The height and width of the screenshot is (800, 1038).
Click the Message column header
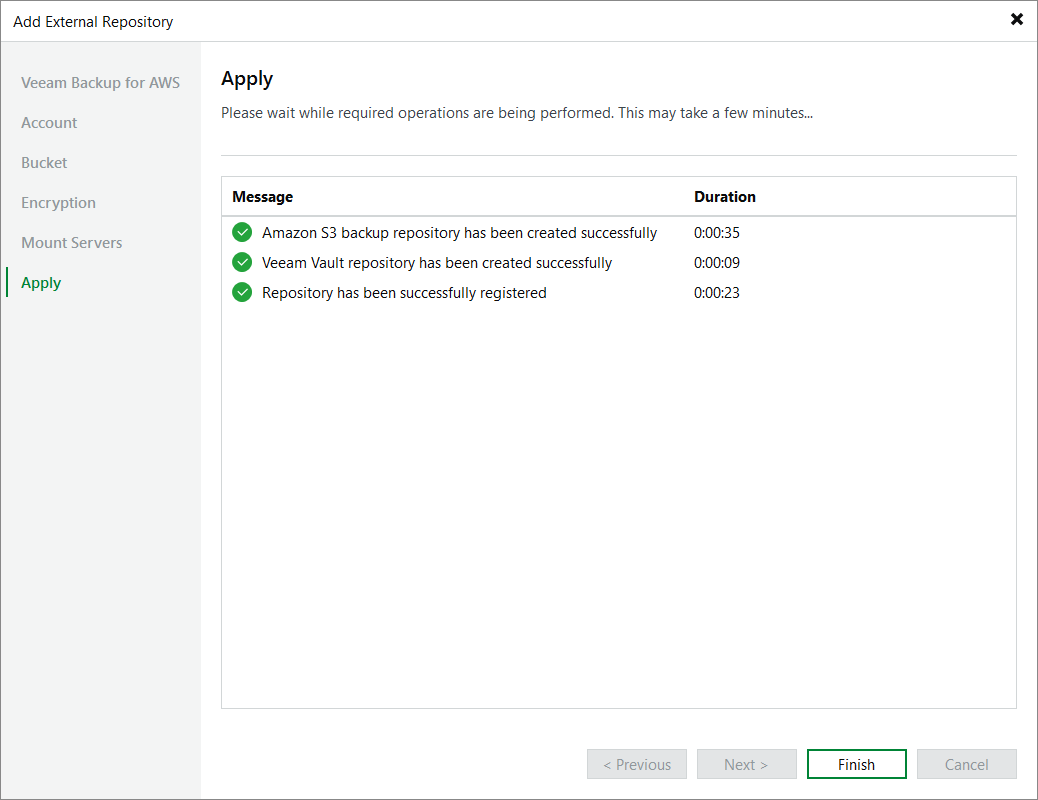pyautogui.click(x=263, y=197)
